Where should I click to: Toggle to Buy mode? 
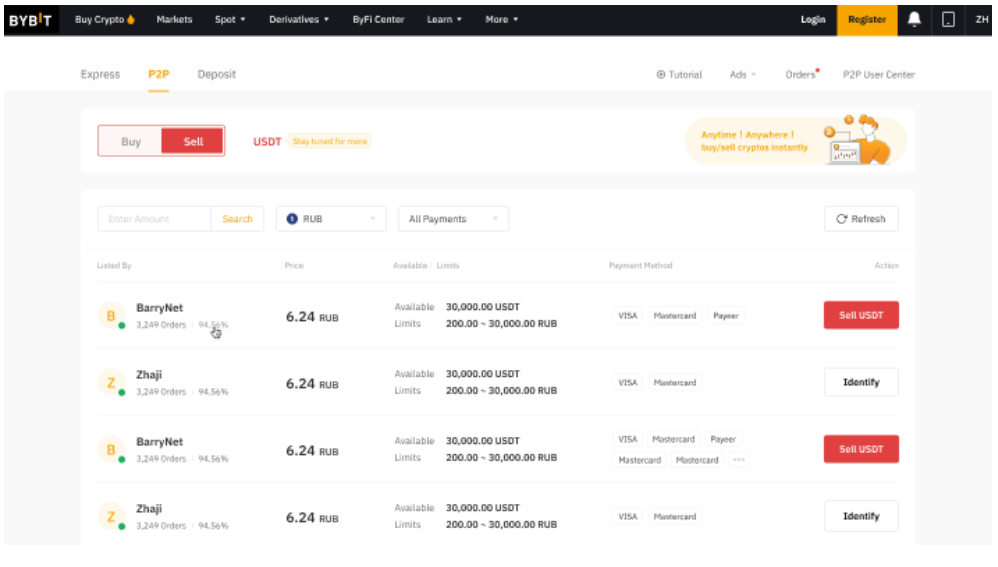[x=131, y=142]
